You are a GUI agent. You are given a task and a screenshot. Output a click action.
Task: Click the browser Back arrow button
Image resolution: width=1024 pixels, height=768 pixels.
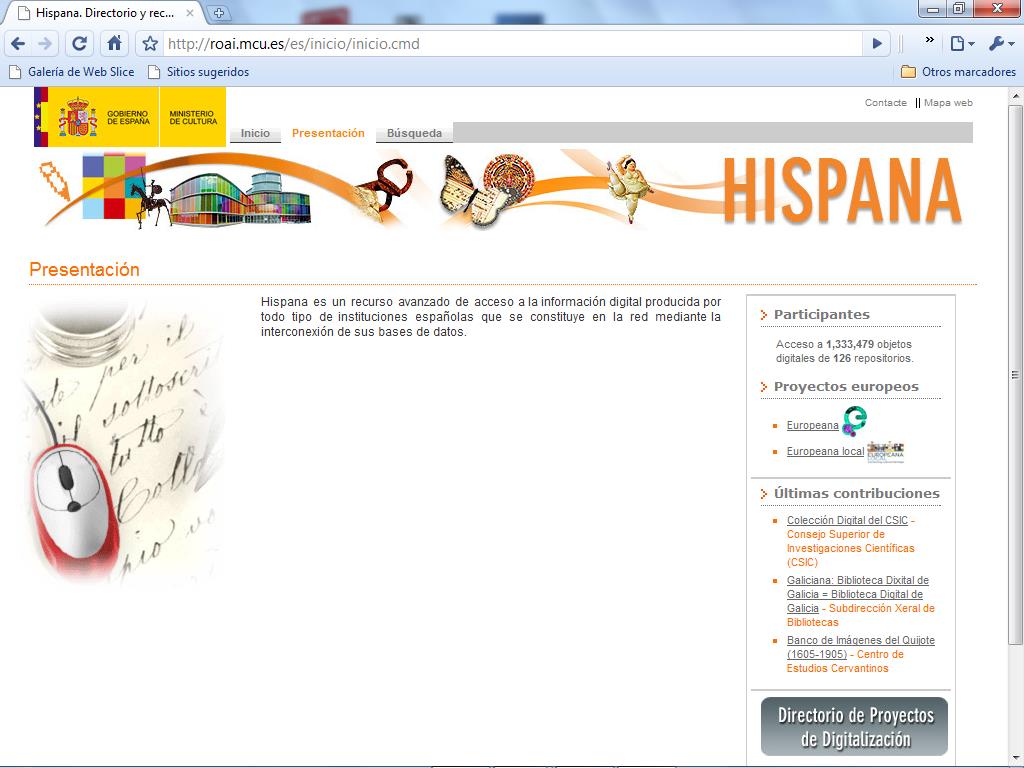(18, 44)
